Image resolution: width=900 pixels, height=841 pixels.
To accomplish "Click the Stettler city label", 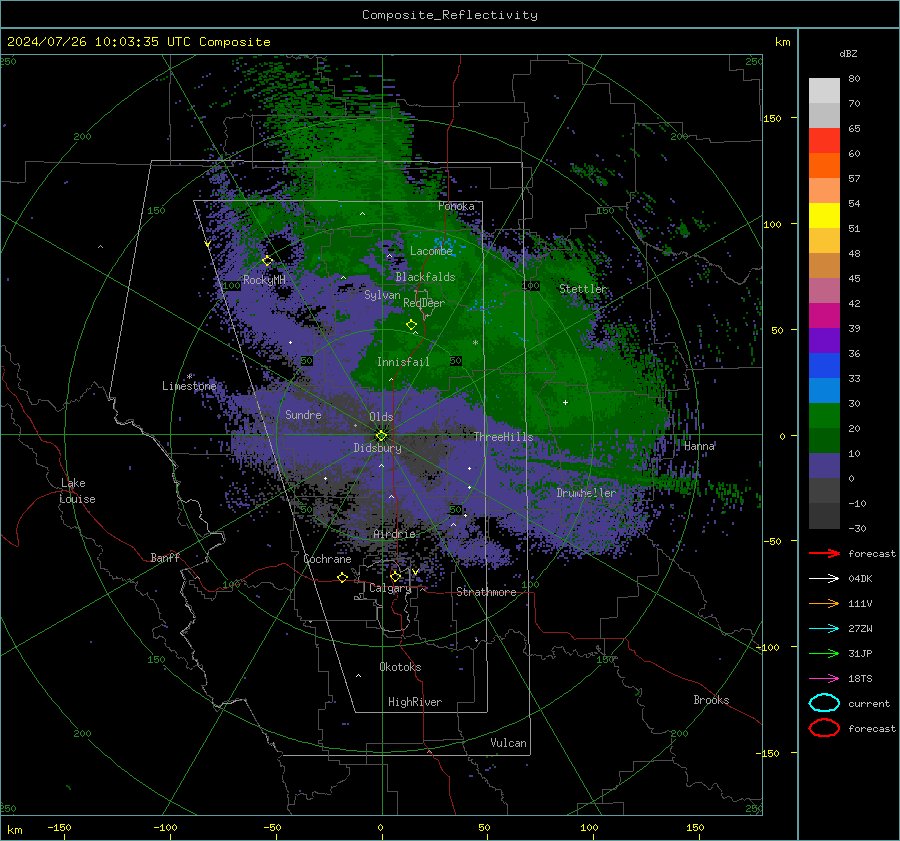I will click(x=583, y=289).
